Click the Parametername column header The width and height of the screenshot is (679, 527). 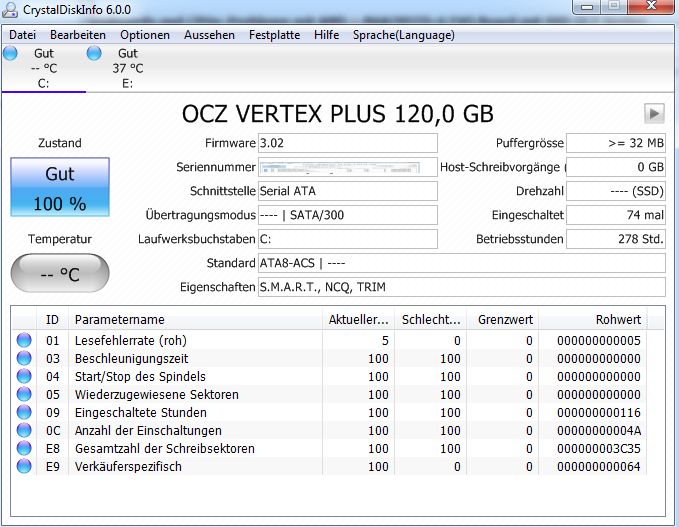click(195, 320)
